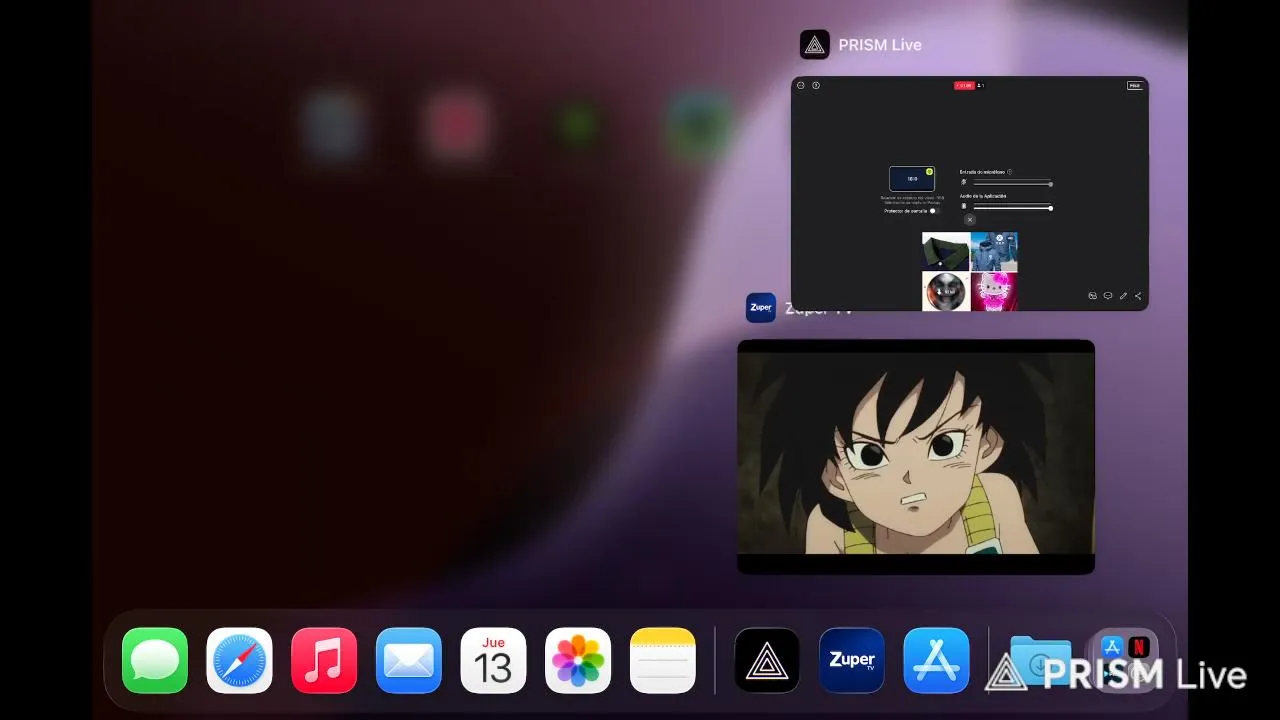Adjust the Entrada de micrófono slider
The width and height of the screenshot is (1280, 720).
1012,183
